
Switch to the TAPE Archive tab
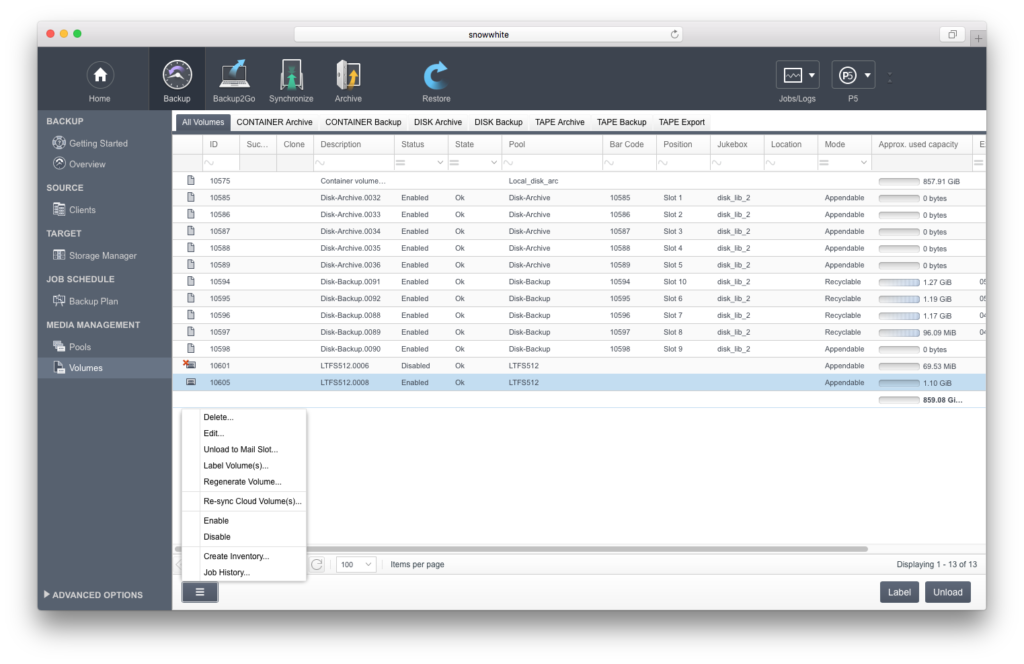(x=559, y=122)
